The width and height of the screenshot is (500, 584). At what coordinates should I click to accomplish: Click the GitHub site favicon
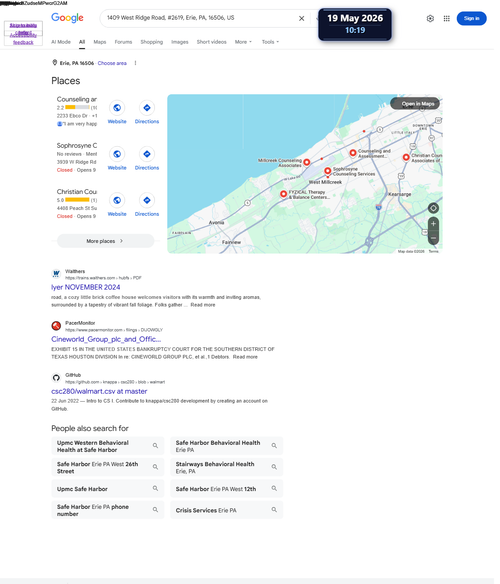[x=56, y=378]
